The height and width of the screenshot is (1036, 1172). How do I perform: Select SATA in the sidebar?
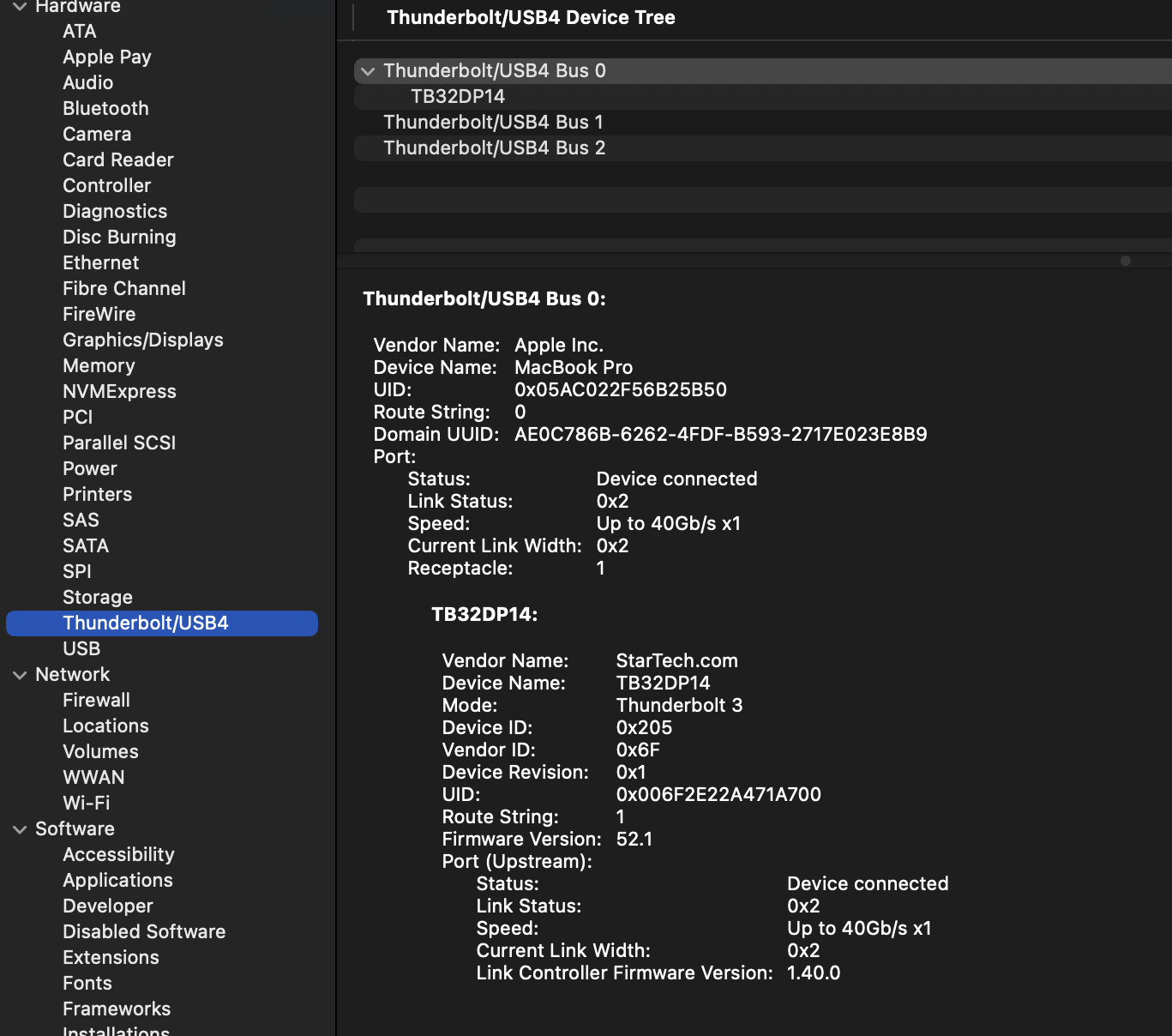point(86,546)
